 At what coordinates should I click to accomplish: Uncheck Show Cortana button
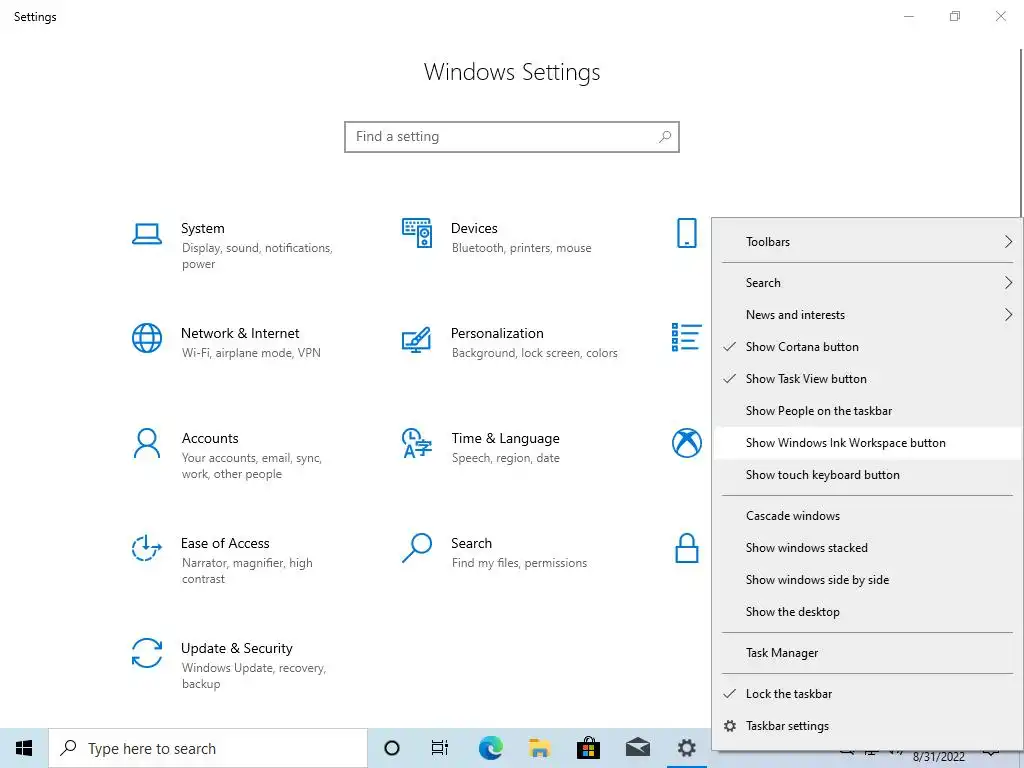point(867,347)
